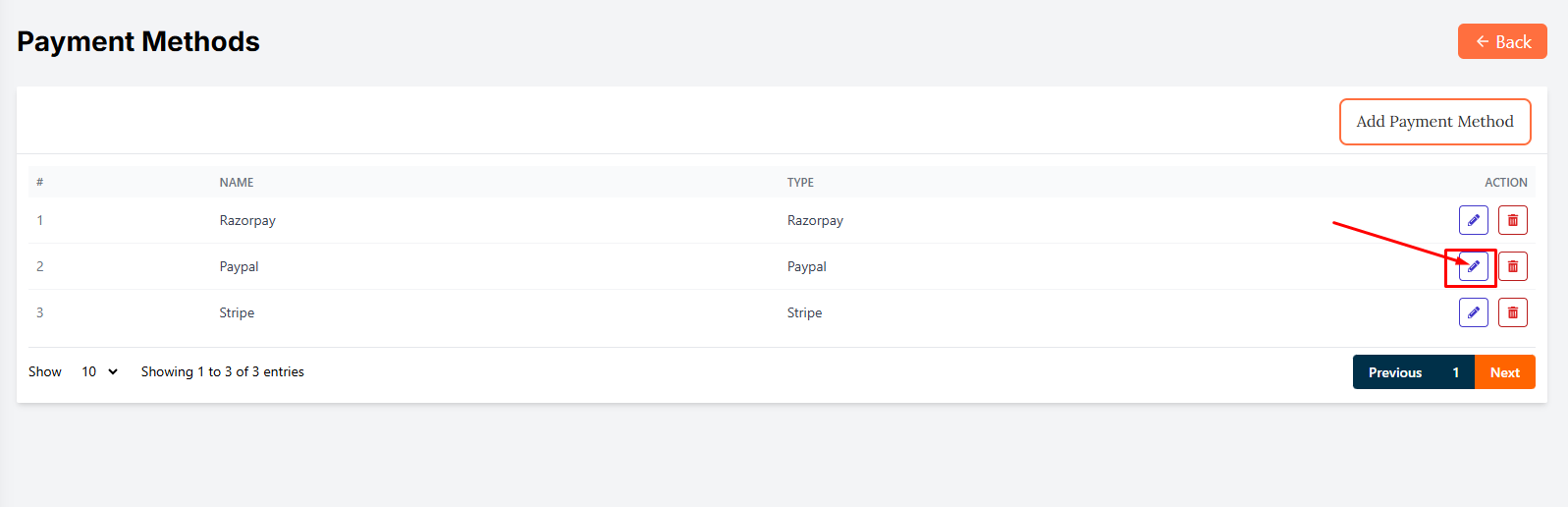Click the Stripe type cell
1568x507 pixels.
click(x=804, y=312)
